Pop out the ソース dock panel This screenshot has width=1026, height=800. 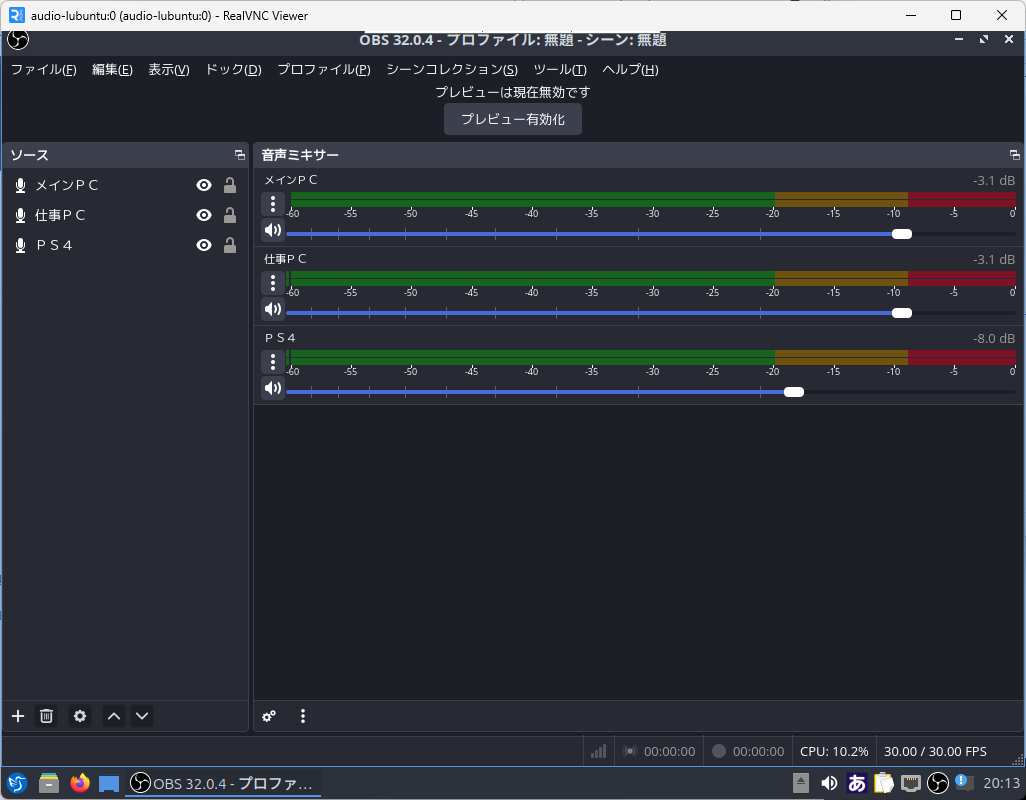(x=239, y=155)
